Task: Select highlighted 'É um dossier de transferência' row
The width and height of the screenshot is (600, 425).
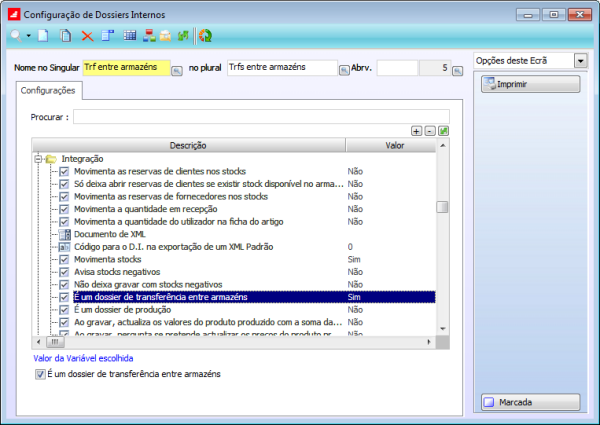Action: 254,297
